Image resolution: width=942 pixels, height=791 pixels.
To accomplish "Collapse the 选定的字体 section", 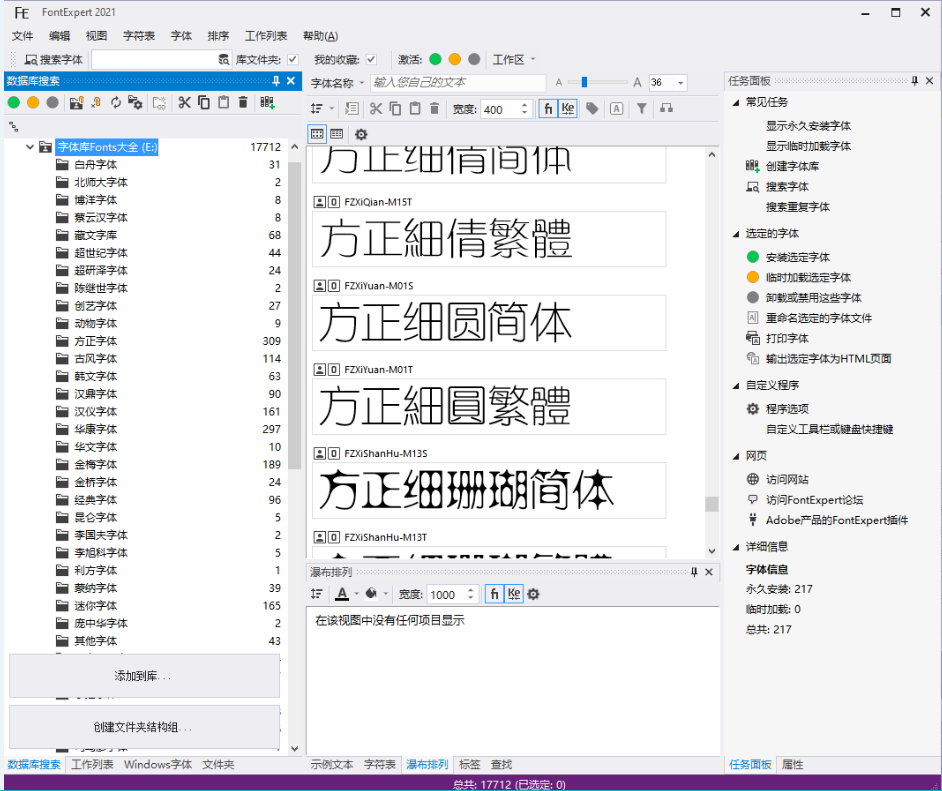I will click(x=736, y=234).
